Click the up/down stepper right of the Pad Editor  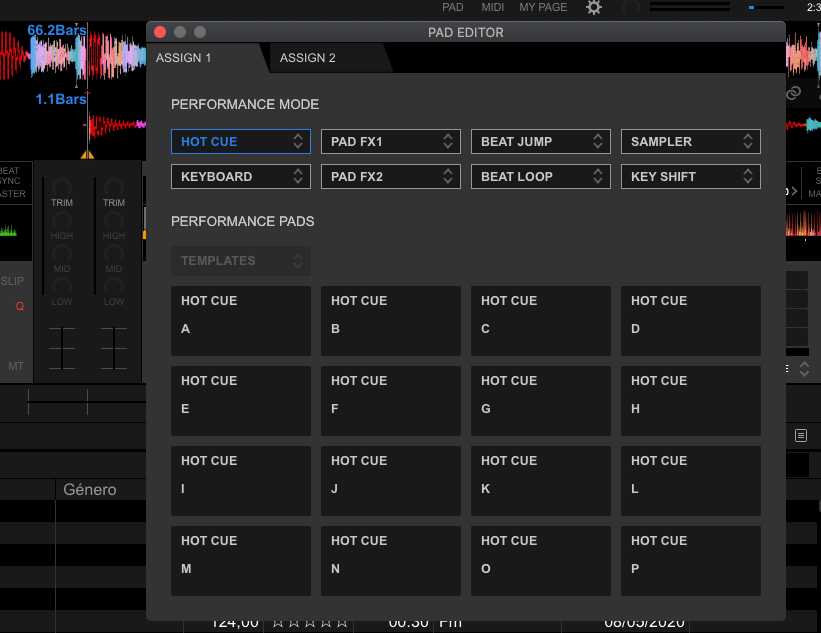pyautogui.click(x=804, y=369)
